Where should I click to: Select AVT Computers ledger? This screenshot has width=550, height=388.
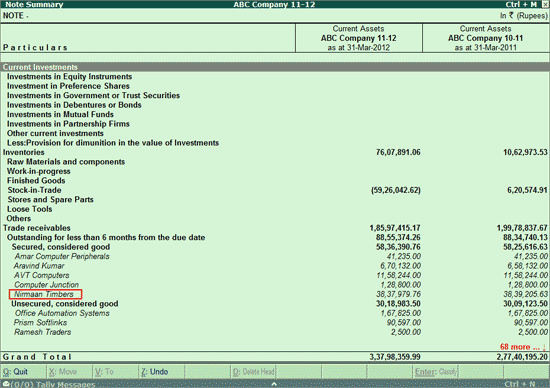(41, 275)
